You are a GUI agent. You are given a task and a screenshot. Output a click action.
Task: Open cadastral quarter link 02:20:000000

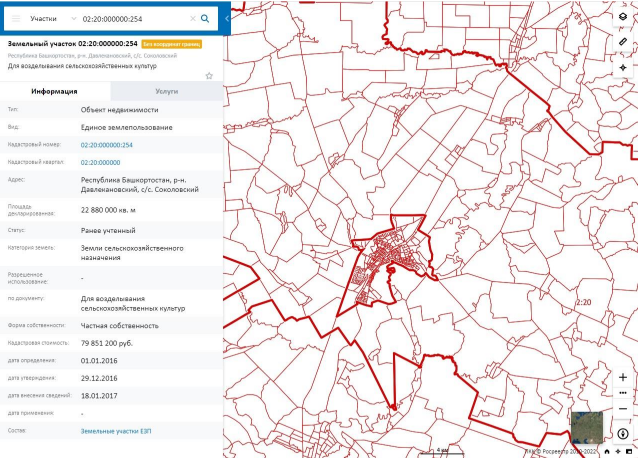tap(100, 161)
